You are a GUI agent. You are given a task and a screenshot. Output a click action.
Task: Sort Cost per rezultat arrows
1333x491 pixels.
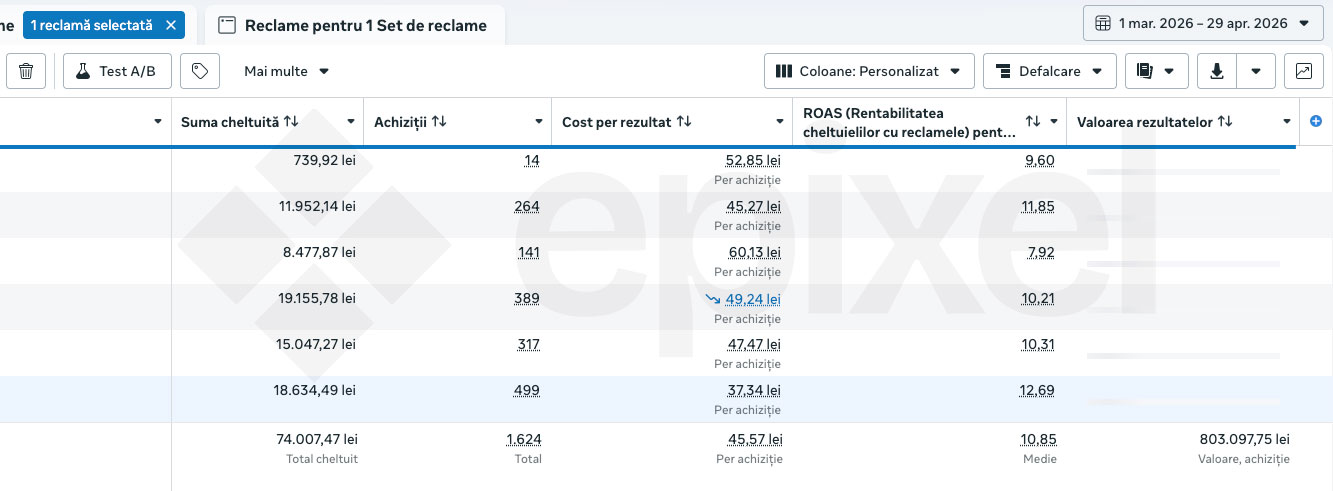tap(684, 121)
